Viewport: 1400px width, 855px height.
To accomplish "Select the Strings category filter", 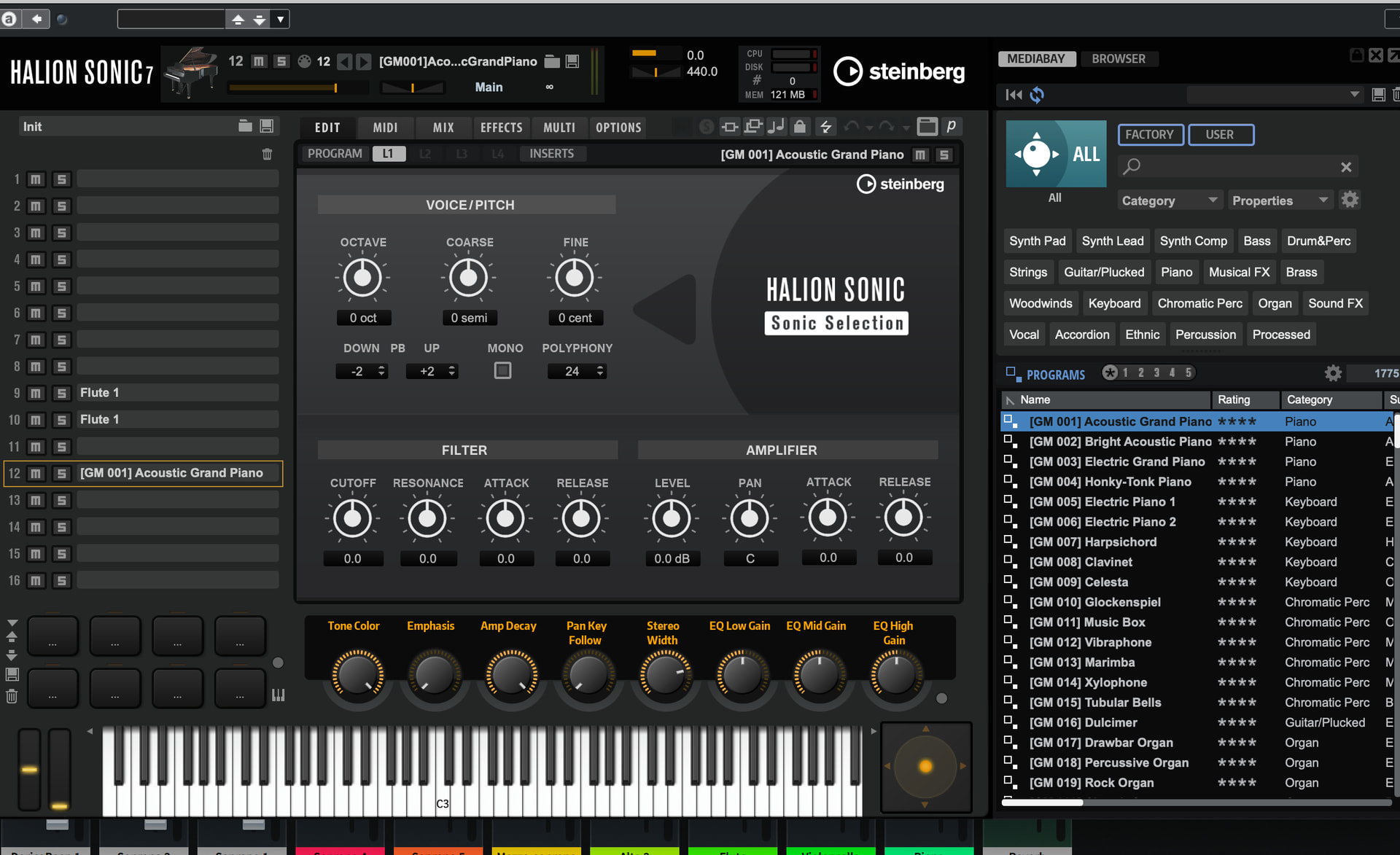I will point(1028,272).
